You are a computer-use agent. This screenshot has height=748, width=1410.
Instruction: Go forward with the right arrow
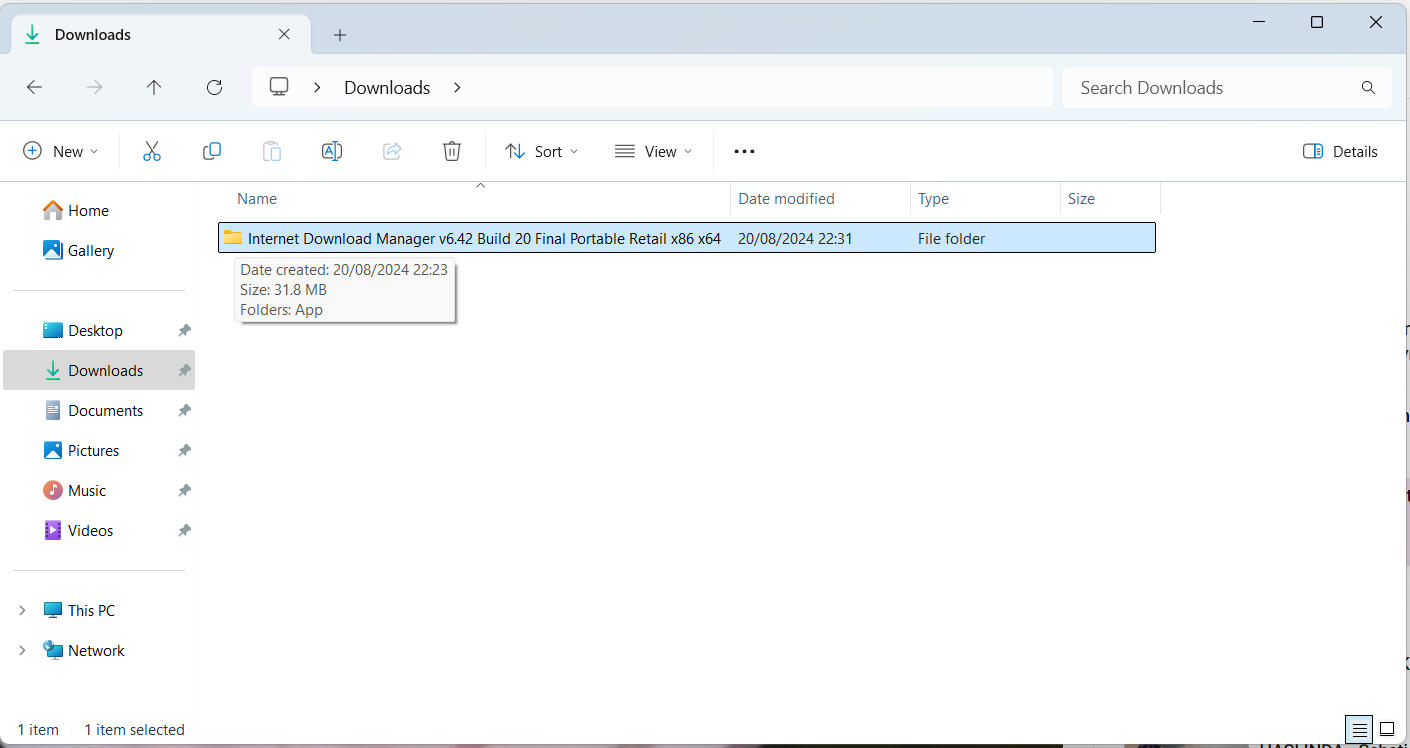(94, 87)
